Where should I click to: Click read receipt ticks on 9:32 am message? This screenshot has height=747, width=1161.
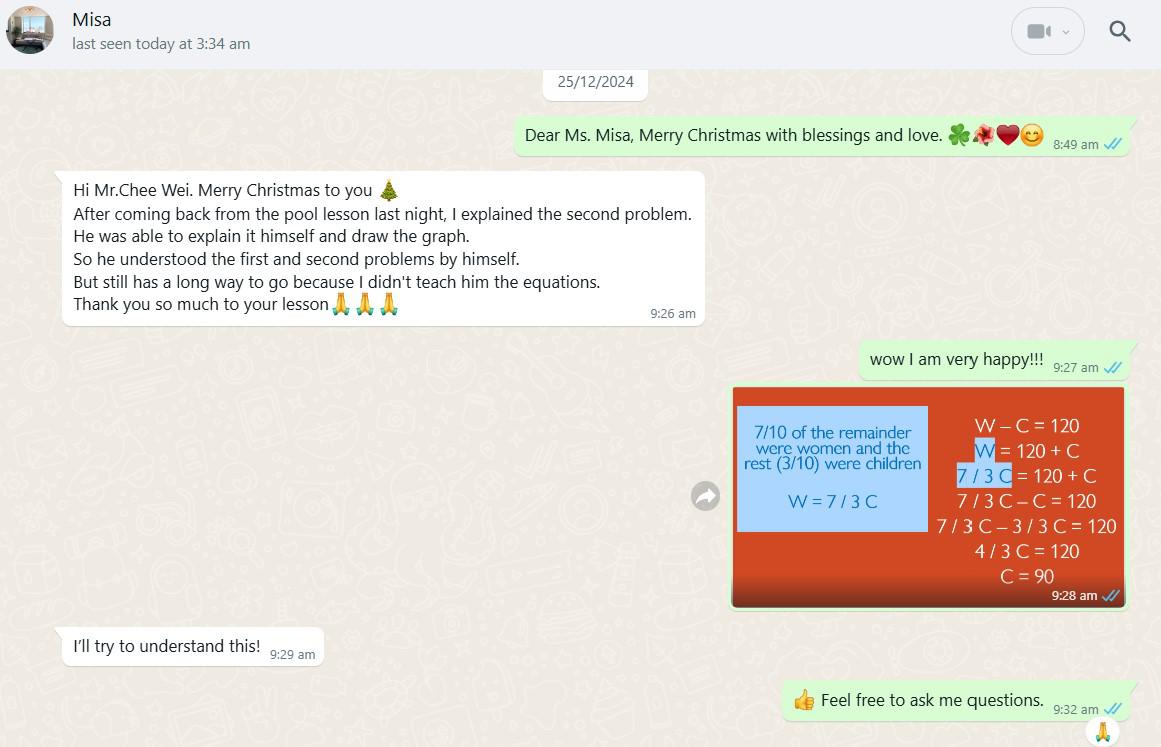[x=1112, y=709]
